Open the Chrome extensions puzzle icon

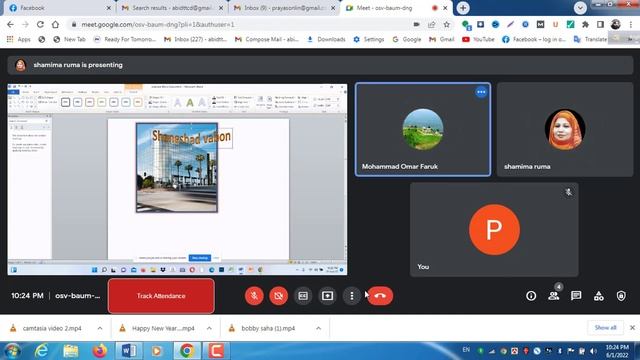pos(585,24)
